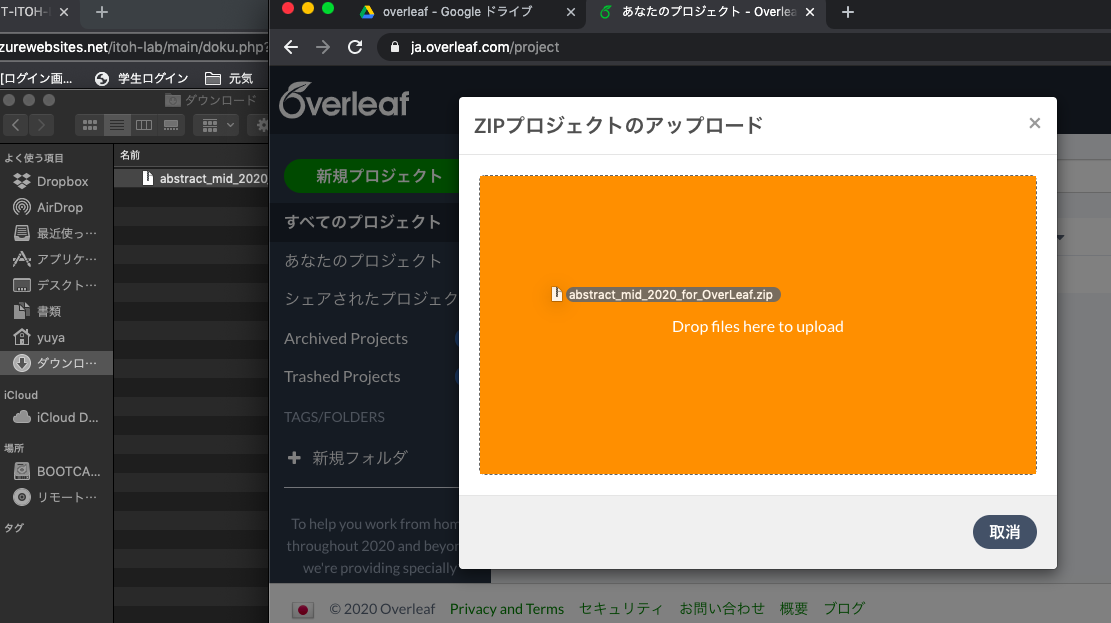Open the ログイン画面 bookmark
The image size is (1111, 623).
pos(36,78)
